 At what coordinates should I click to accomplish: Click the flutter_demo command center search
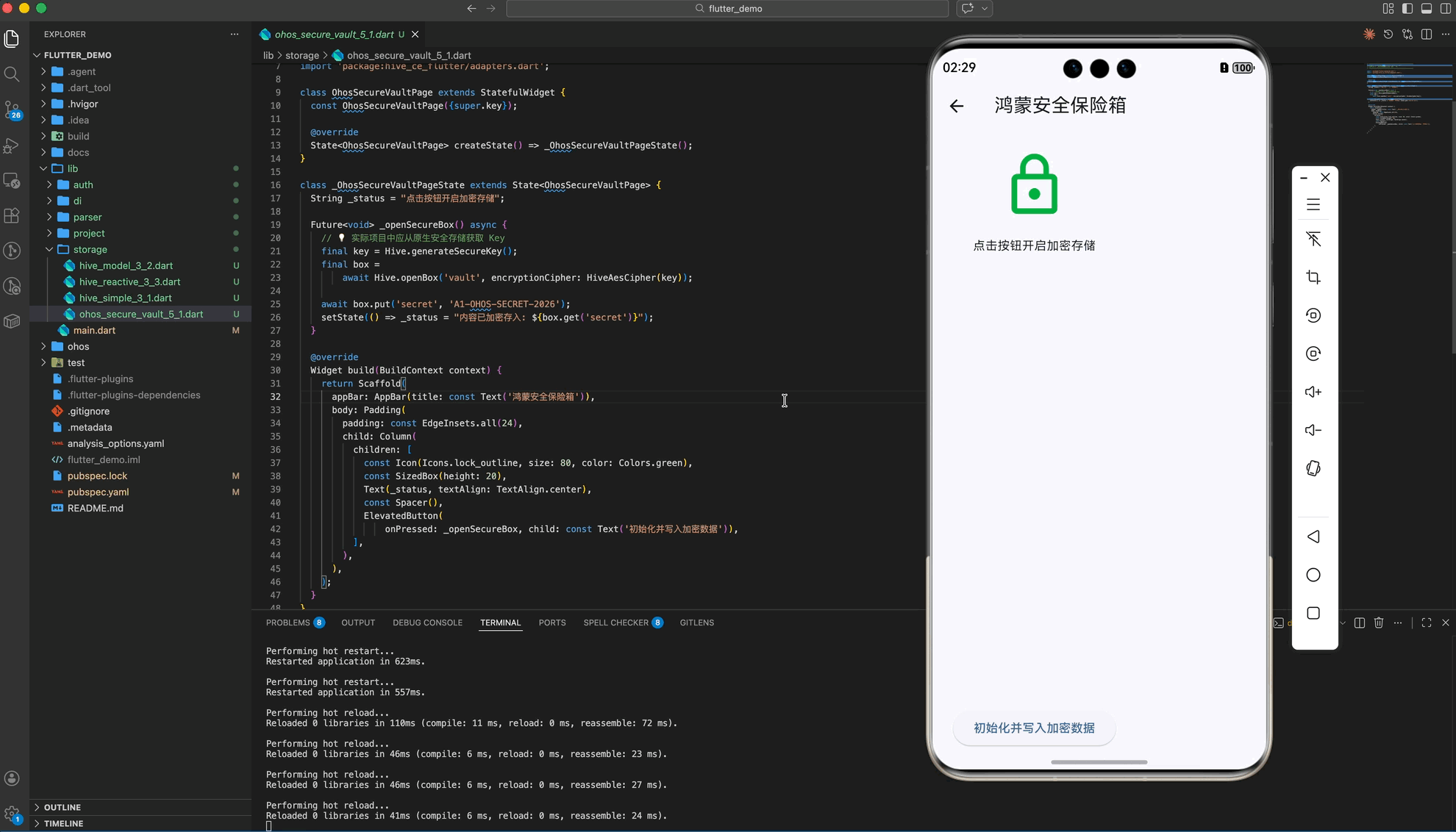click(x=727, y=9)
